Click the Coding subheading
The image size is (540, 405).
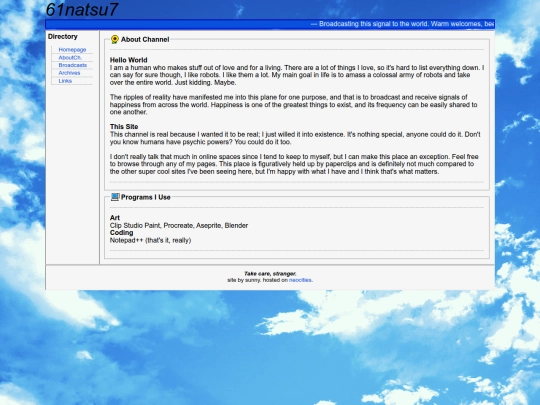point(122,232)
